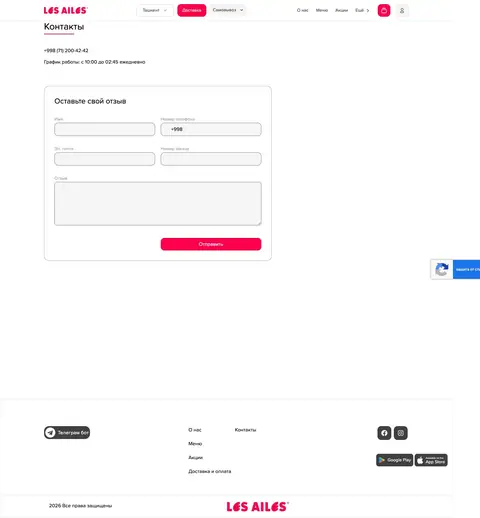
Task: Expand the Самовывоз pickup dropdown
Action: click(228, 10)
